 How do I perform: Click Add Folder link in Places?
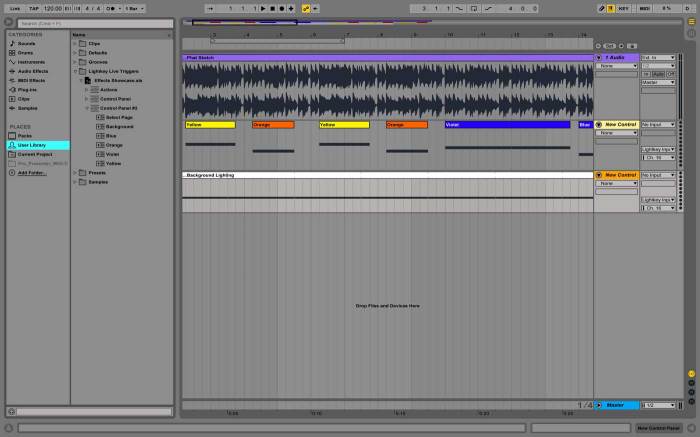(x=31, y=172)
